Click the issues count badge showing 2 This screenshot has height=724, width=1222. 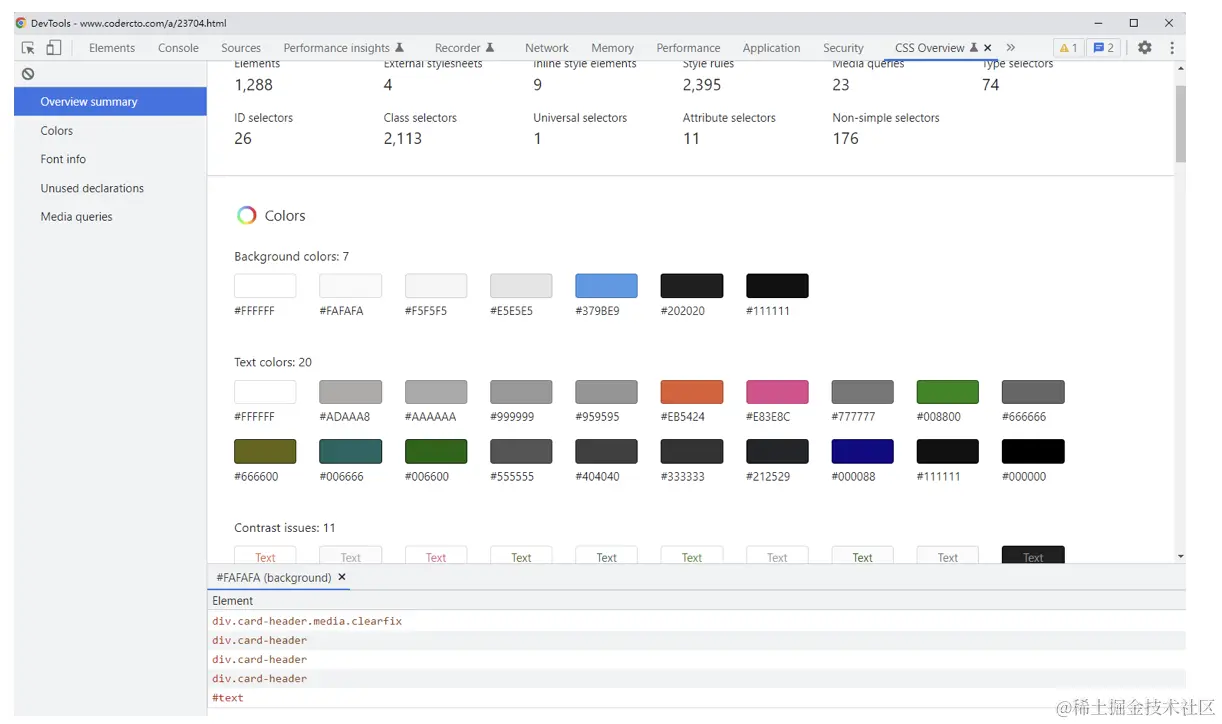pos(1103,47)
